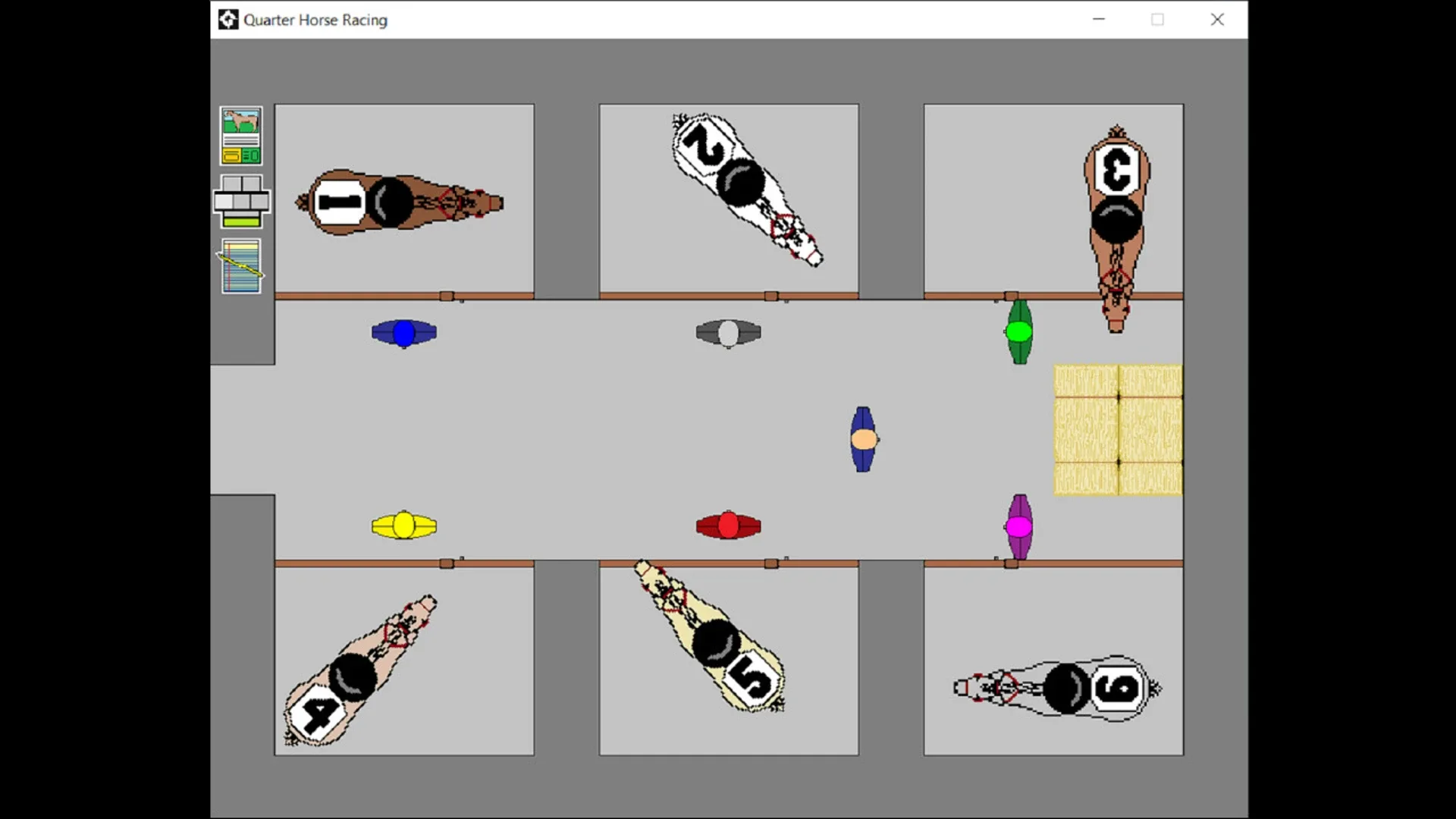
Task: Select the blue jockey silks
Action: coord(403,331)
